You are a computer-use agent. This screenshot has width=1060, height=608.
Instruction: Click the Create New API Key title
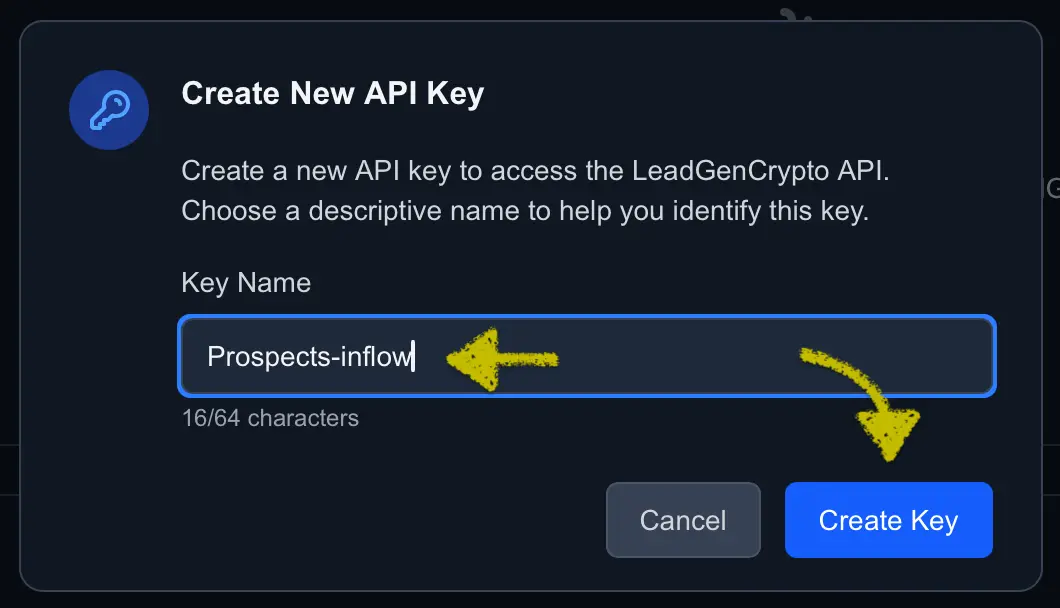click(332, 93)
